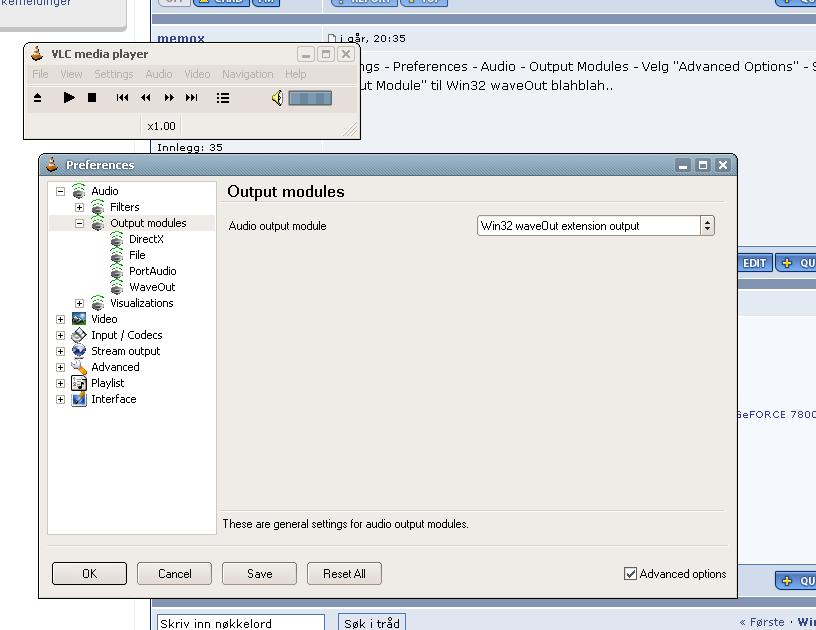Expand the Playlist tree node
Viewport: 816px width, 630px height.
tap(60, 383)
